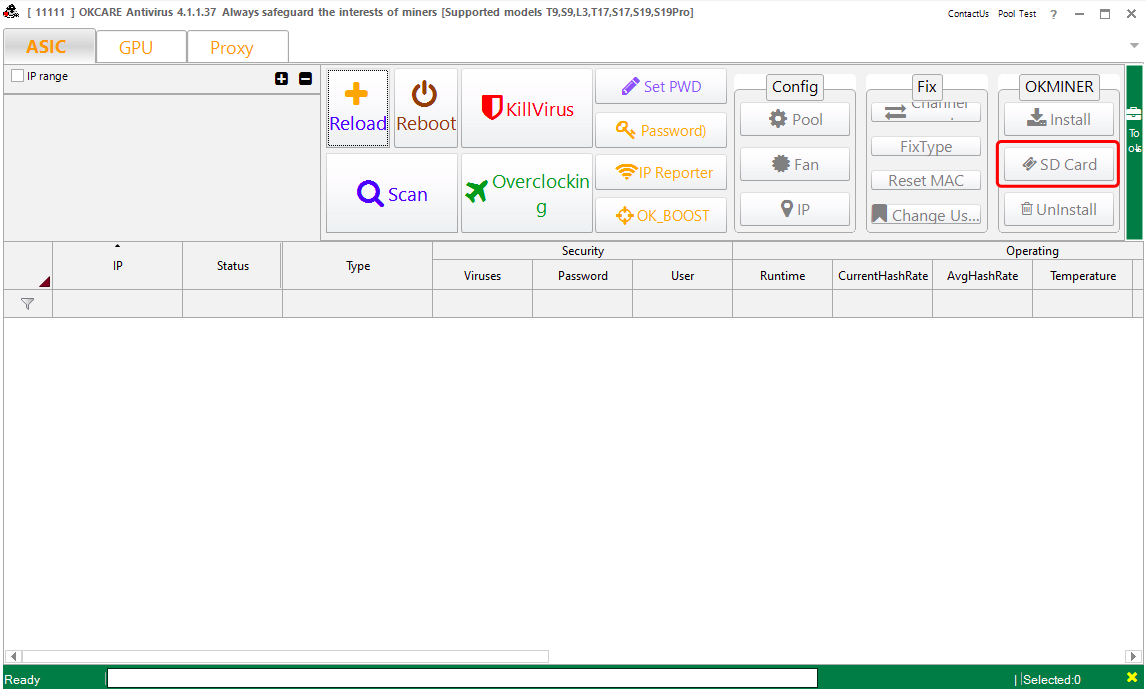
Task: Sort the IP column by its arrow
Action: (119, 245)
